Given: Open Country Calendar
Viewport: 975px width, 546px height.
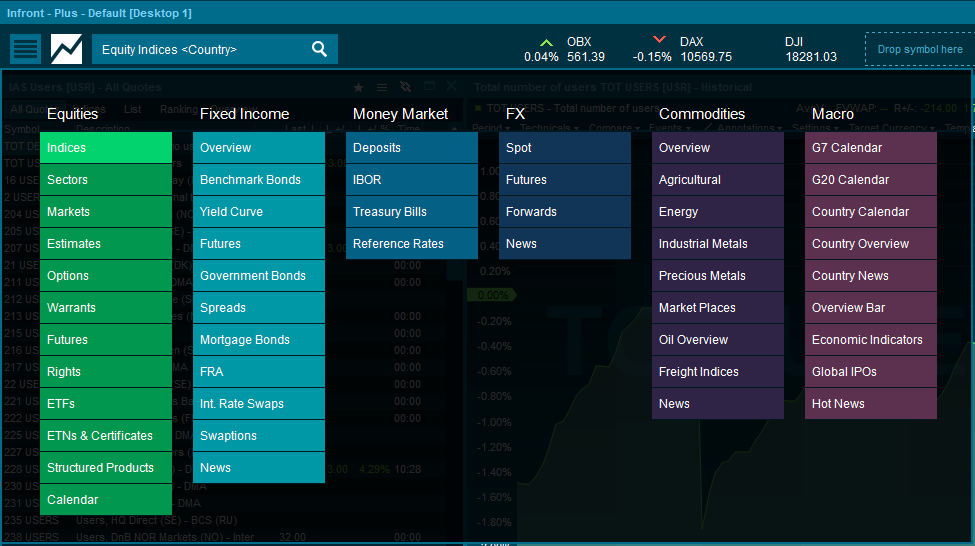Looking at the screenshot, I should (871, 211).
